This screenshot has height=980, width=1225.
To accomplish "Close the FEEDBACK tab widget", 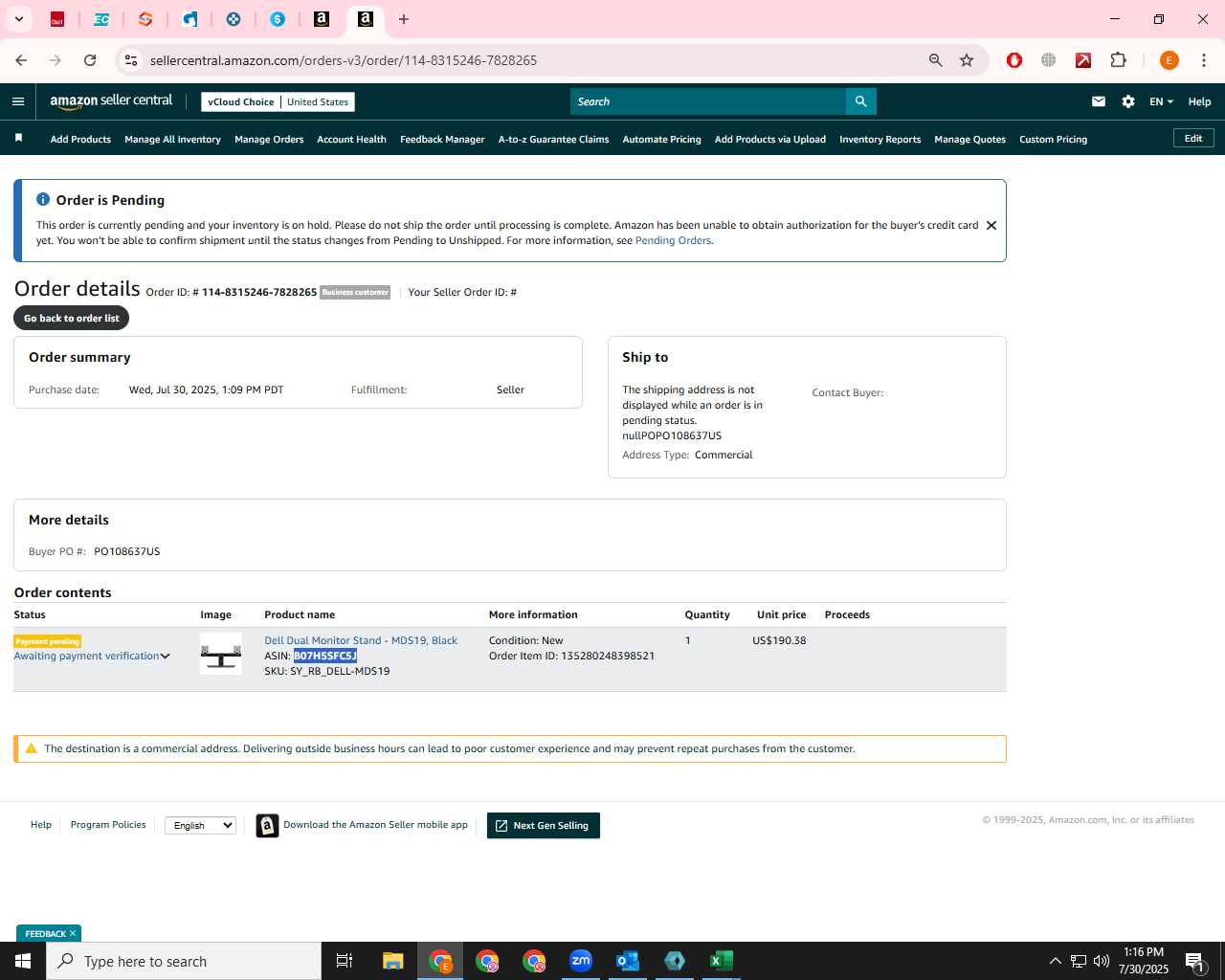I will coord(73,934).
